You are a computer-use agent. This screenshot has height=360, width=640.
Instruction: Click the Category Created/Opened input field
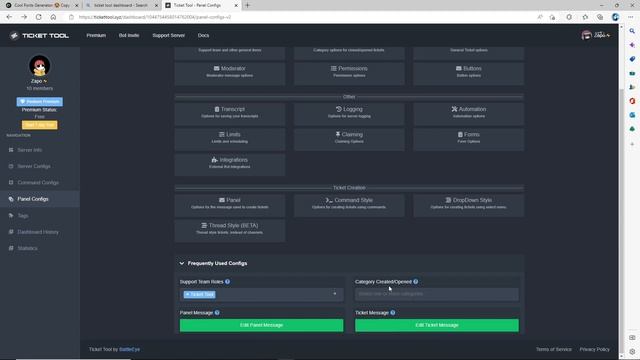[437, 294]
